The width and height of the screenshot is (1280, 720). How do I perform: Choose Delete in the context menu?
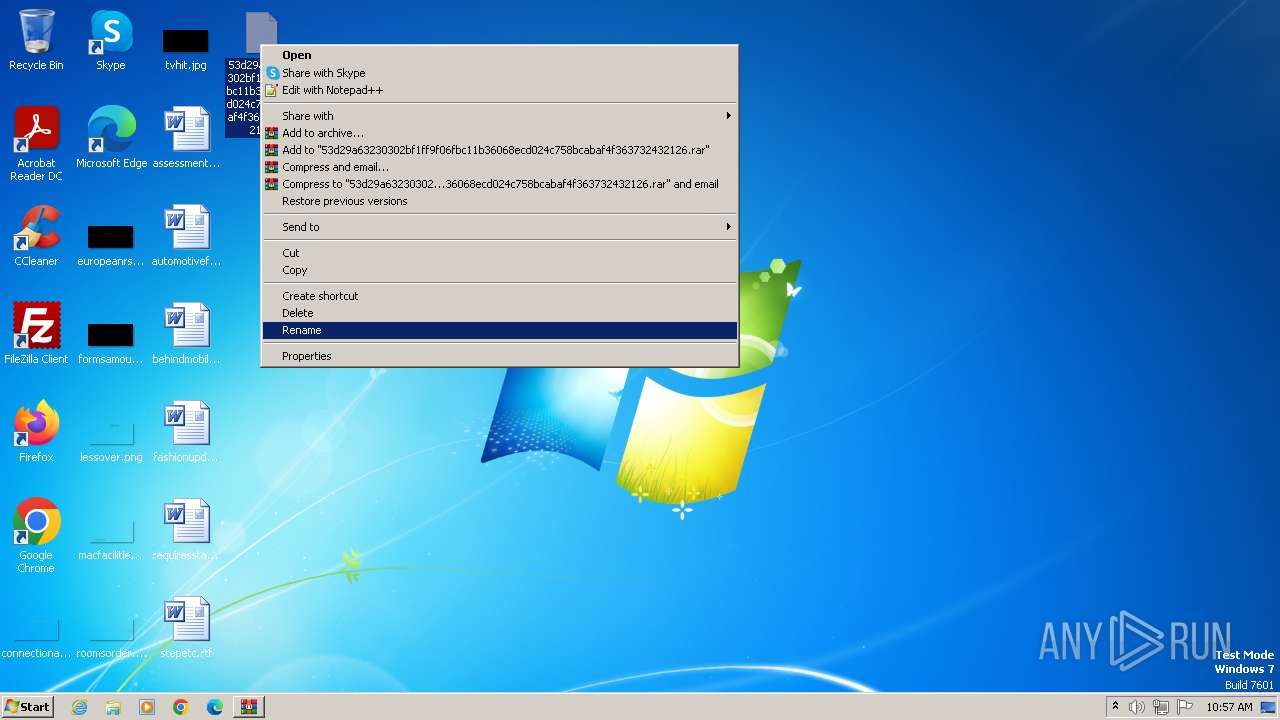click(500, 312)
